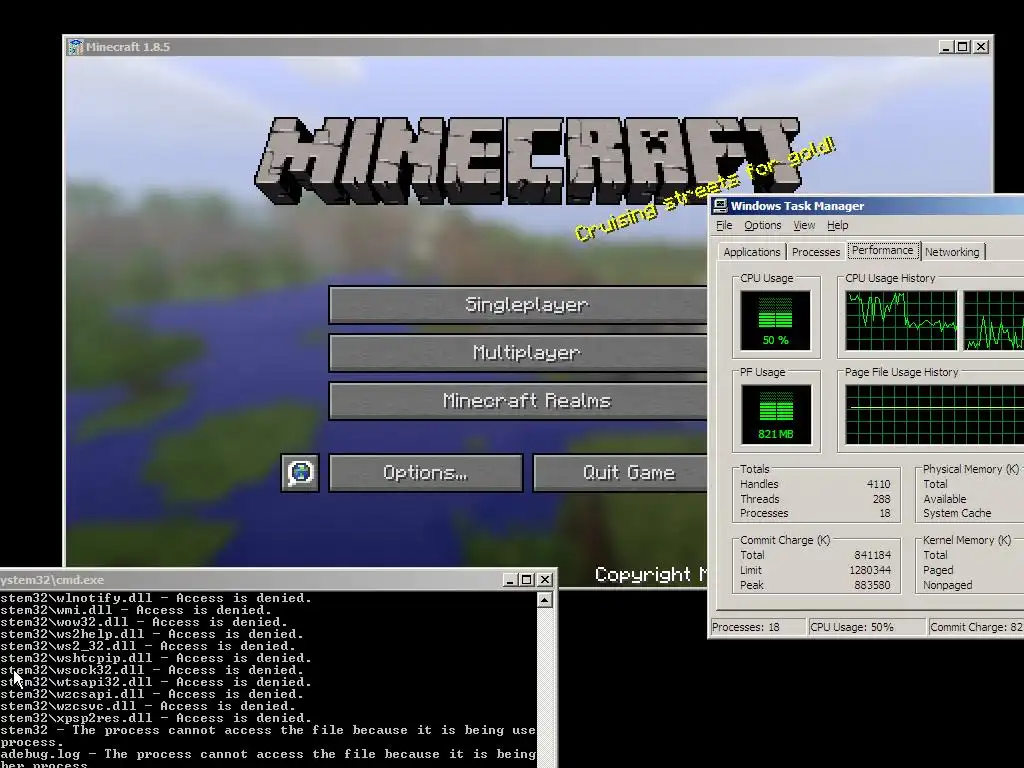Screen dimensions: 1024x768
Task: Minimize the cmd.exe window
Action: coord(511,579)
